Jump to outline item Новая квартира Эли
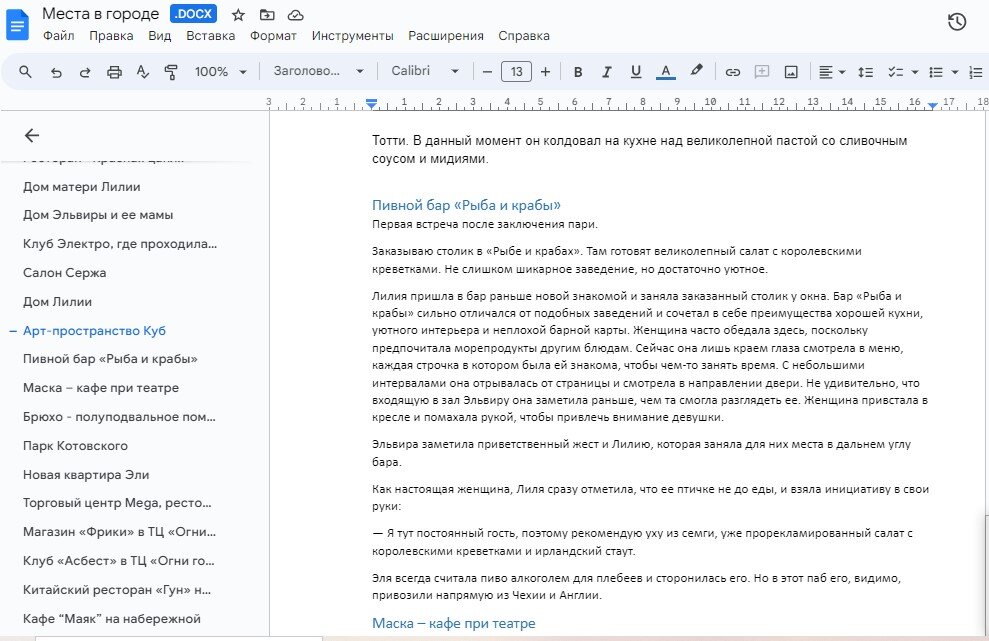This screenshot has width=989, height=641. click(86, 475)
